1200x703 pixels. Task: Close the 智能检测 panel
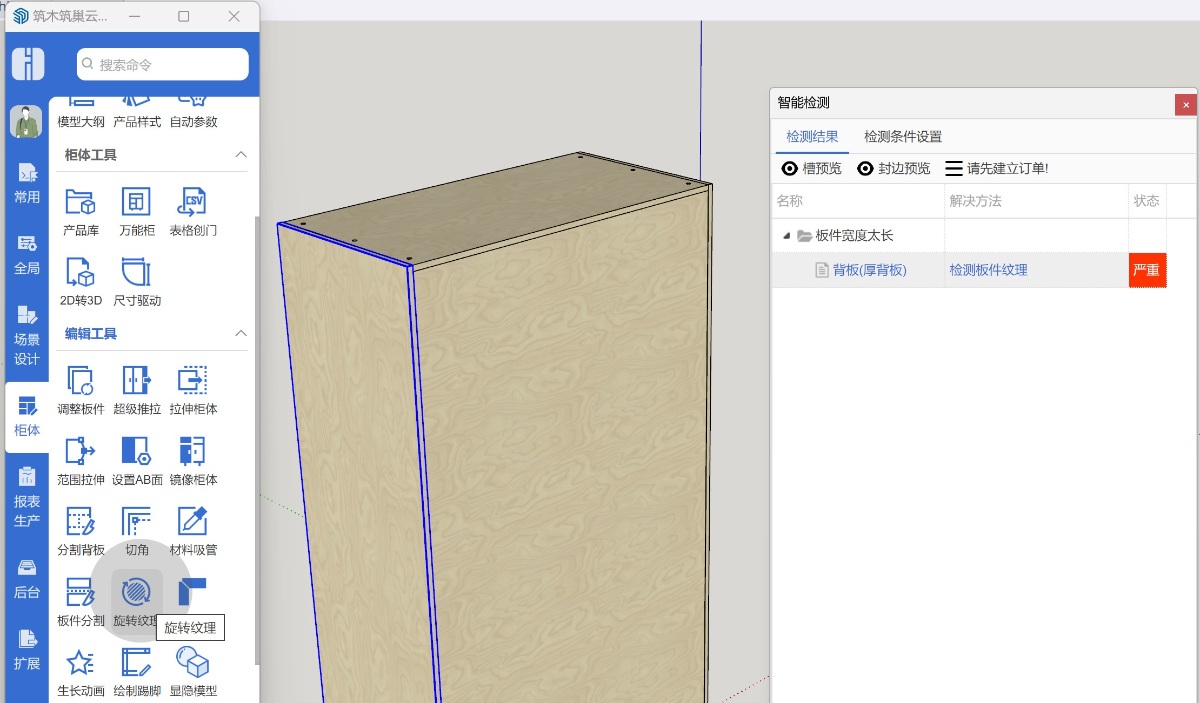pyautogui.click(x=1186, y=104)
